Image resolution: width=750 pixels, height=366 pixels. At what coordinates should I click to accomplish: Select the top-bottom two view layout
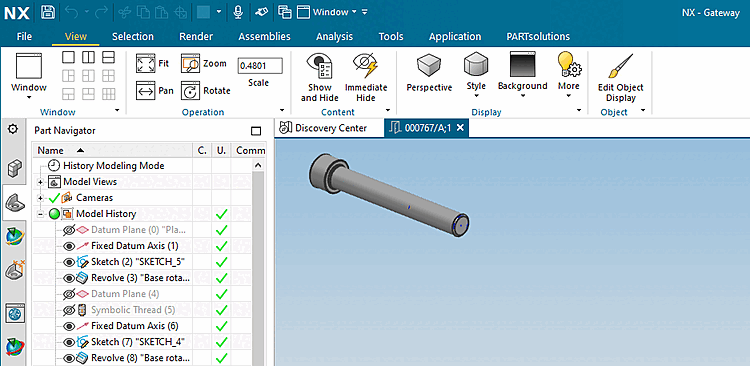109,57
